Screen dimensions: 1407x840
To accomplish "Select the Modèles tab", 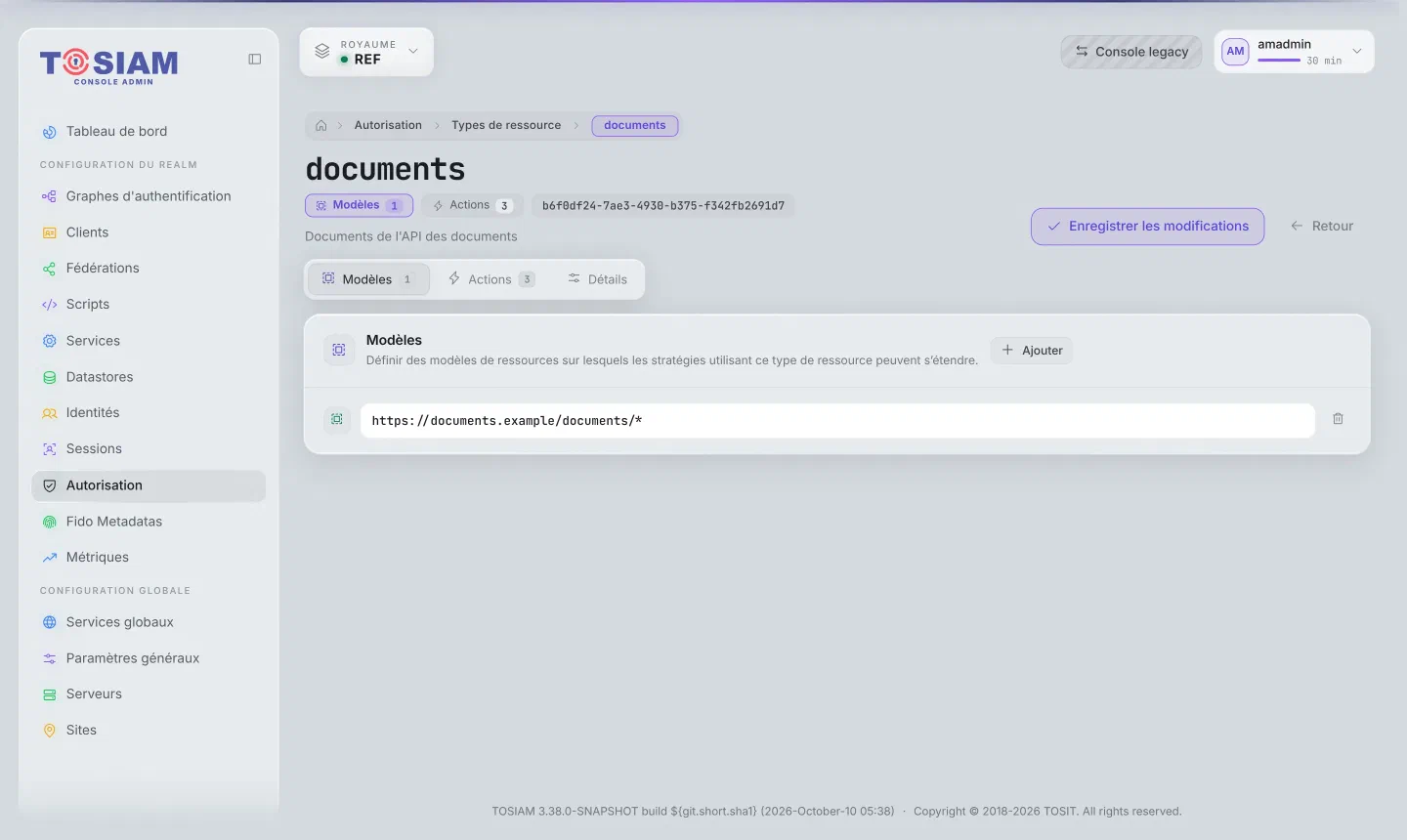I will [368, 279].
